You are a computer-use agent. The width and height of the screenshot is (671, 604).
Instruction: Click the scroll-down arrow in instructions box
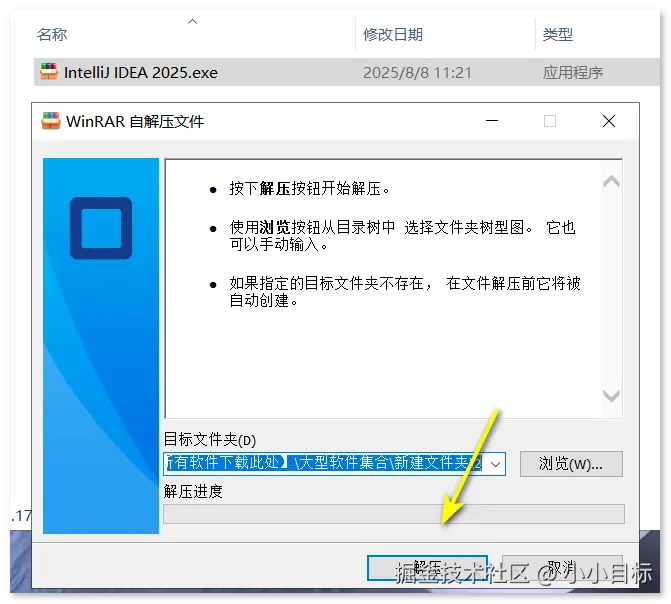pos(611,396)
